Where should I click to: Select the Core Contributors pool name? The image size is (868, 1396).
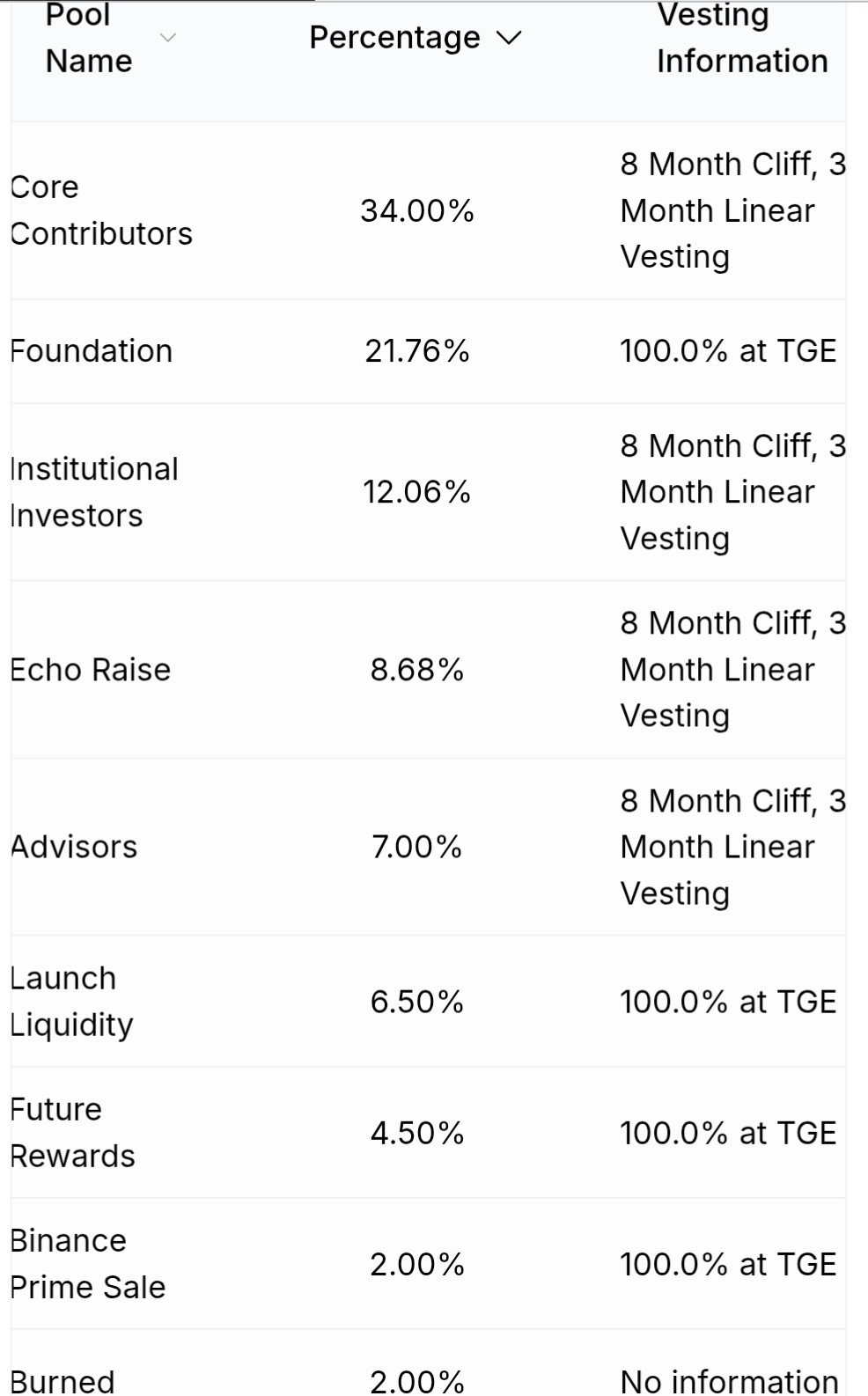point(101,210)
